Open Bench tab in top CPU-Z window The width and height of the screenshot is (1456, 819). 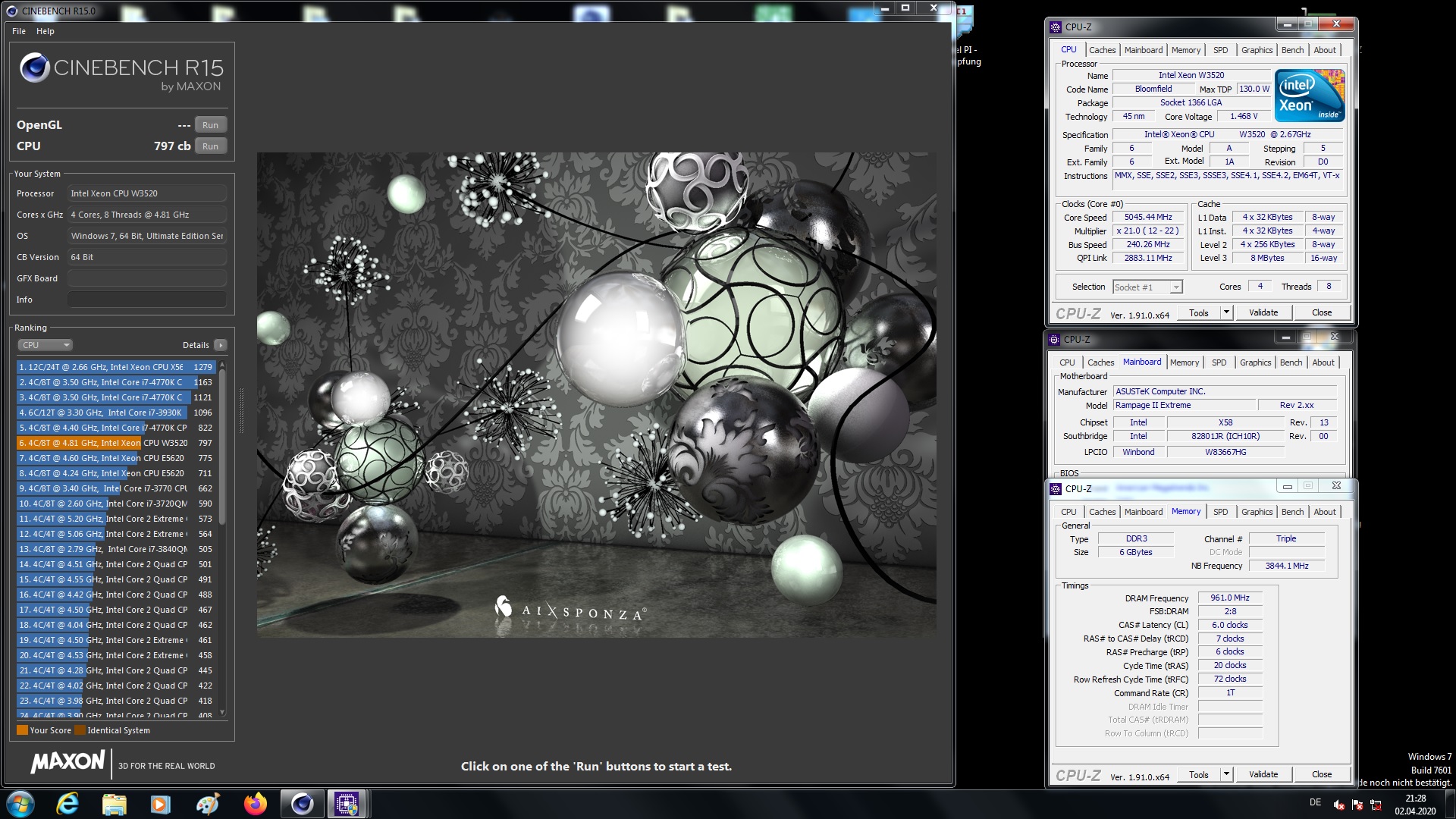tap(1292, 50)
